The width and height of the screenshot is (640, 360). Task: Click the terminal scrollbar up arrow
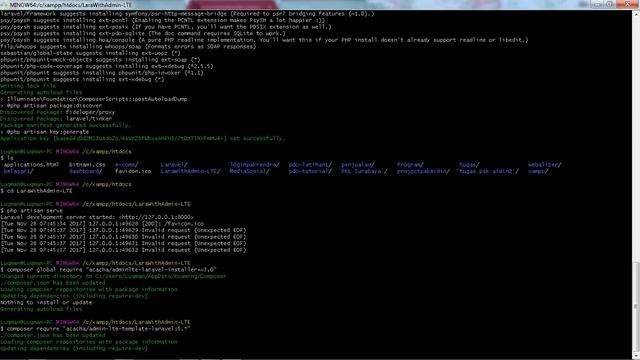(636, 14)
